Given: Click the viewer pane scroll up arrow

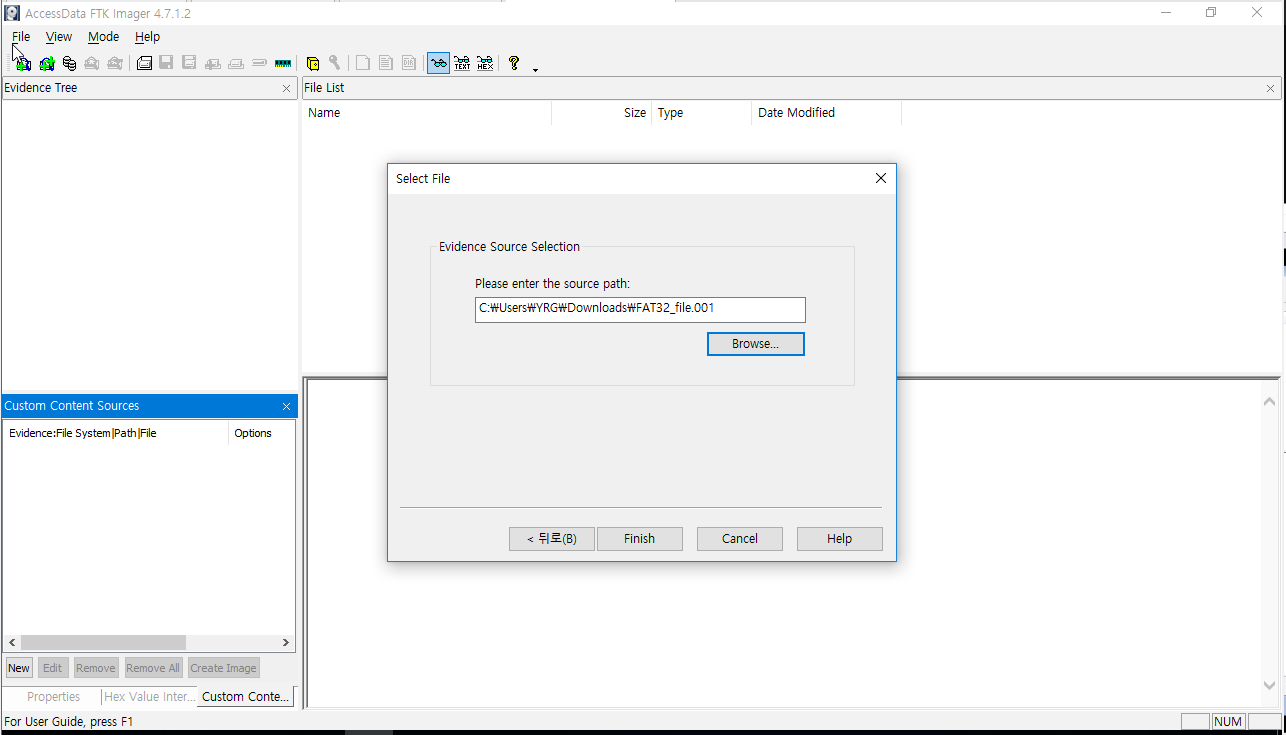Looking at the screenshot, I should tap(1270, 402).
